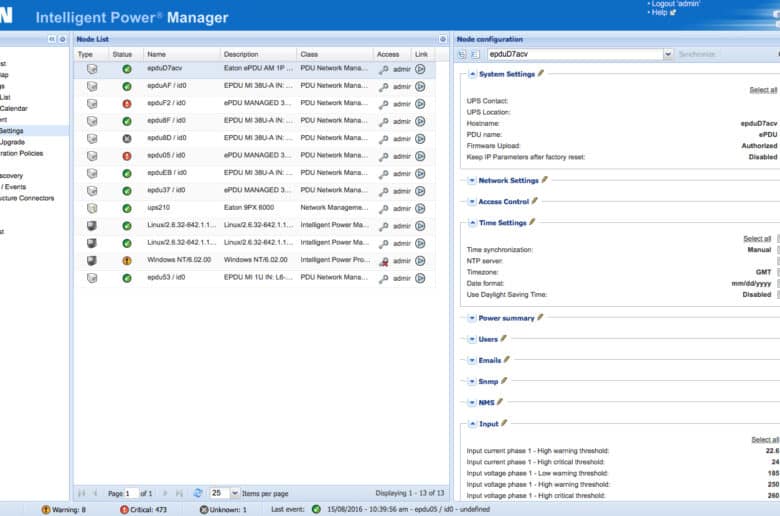Viewport: 780px width, 516px height.
Task: Expand the Network Settings section
Action: pos(472,181)
